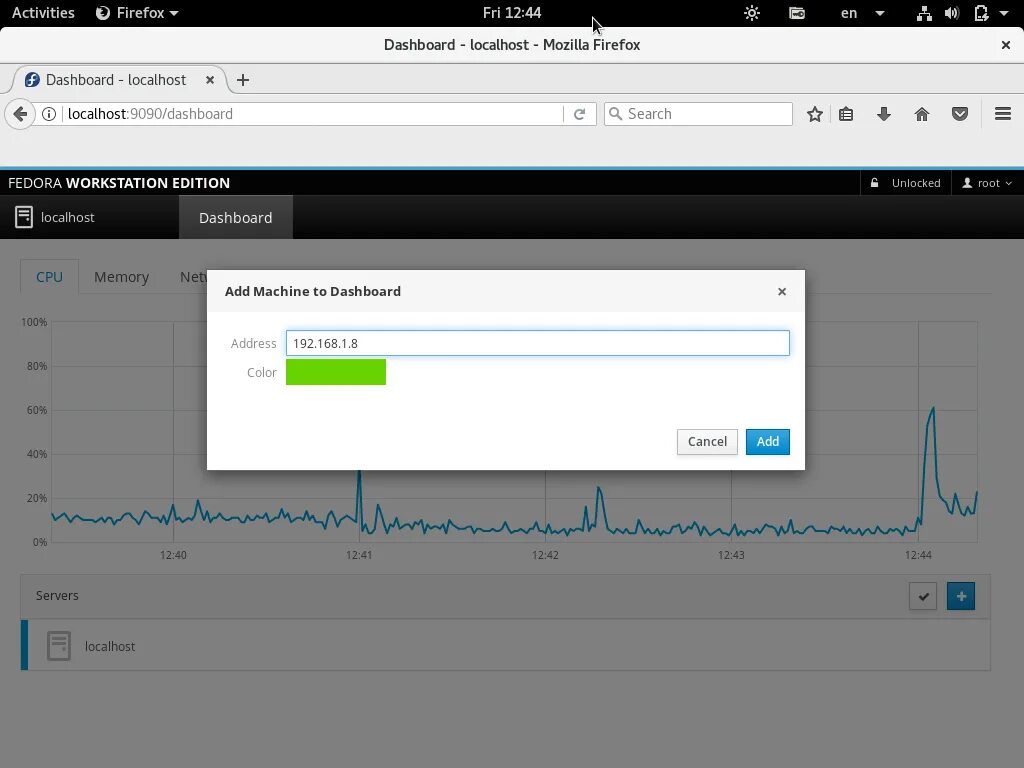The image size is (1024, 768).
Task: Go to Firefox Home page icon
Action: click(x=921, y=114)
